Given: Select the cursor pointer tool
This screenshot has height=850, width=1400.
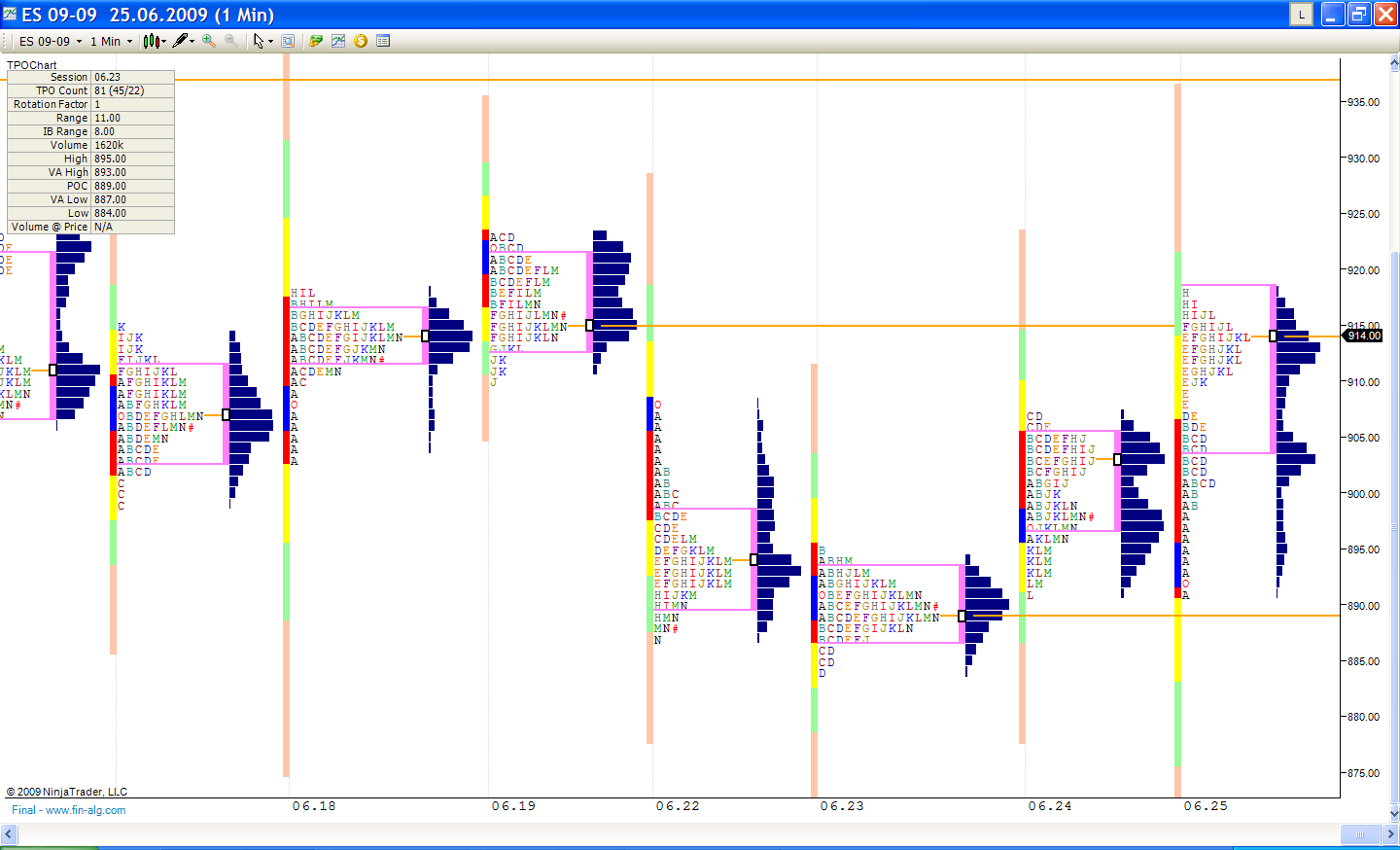Looking at the screenshot, I should pos(258,41).
